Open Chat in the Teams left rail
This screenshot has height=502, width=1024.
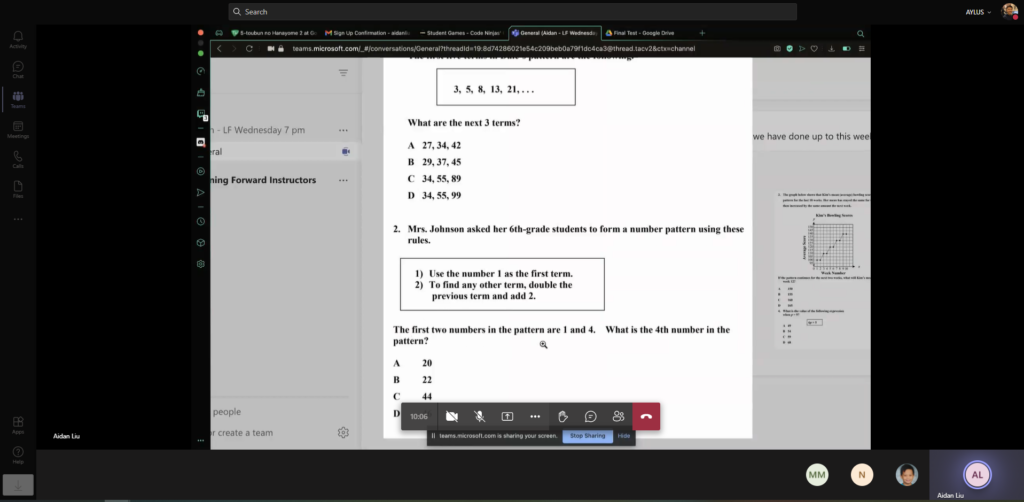point(18,70)
